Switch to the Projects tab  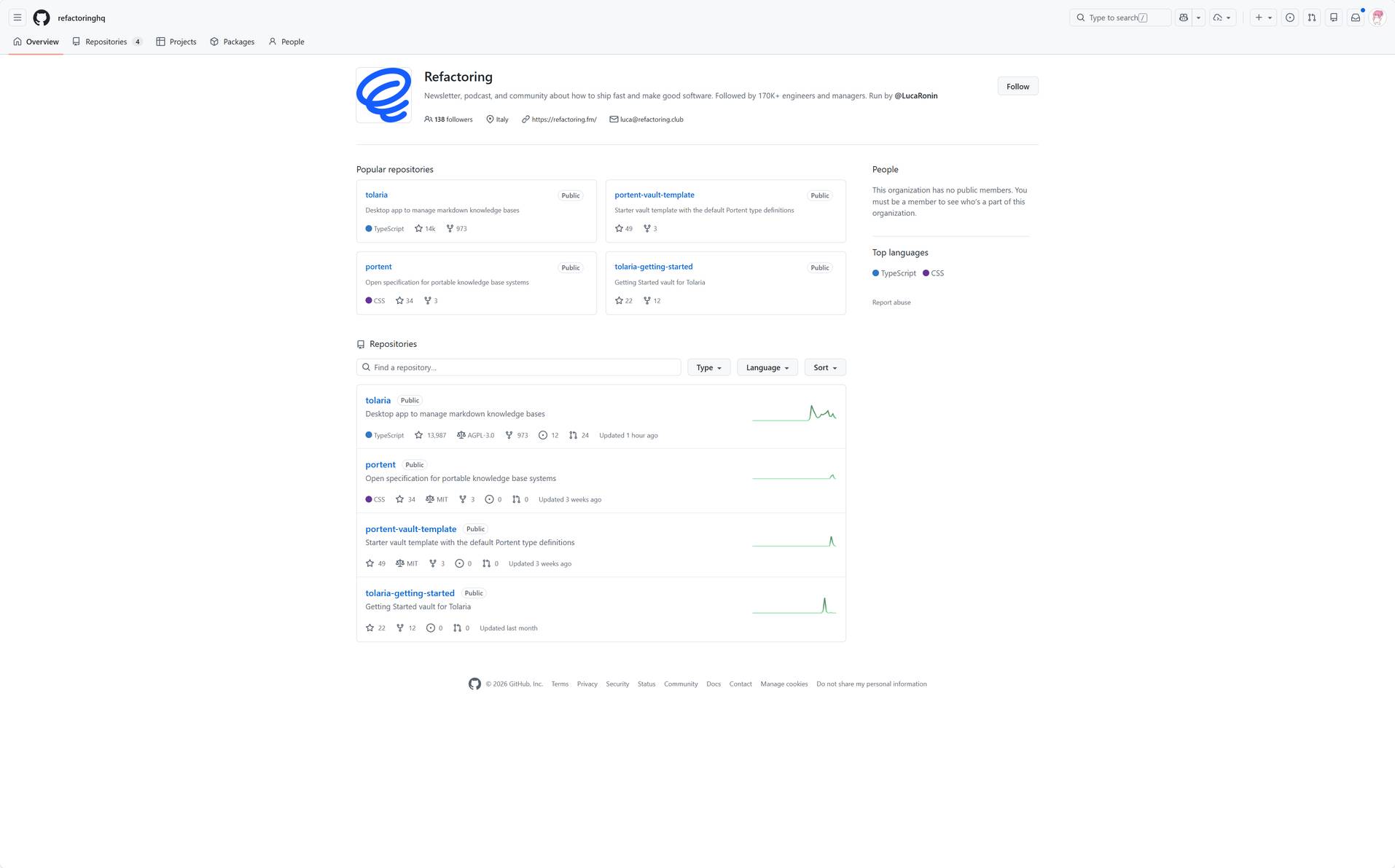coord(176,42)
